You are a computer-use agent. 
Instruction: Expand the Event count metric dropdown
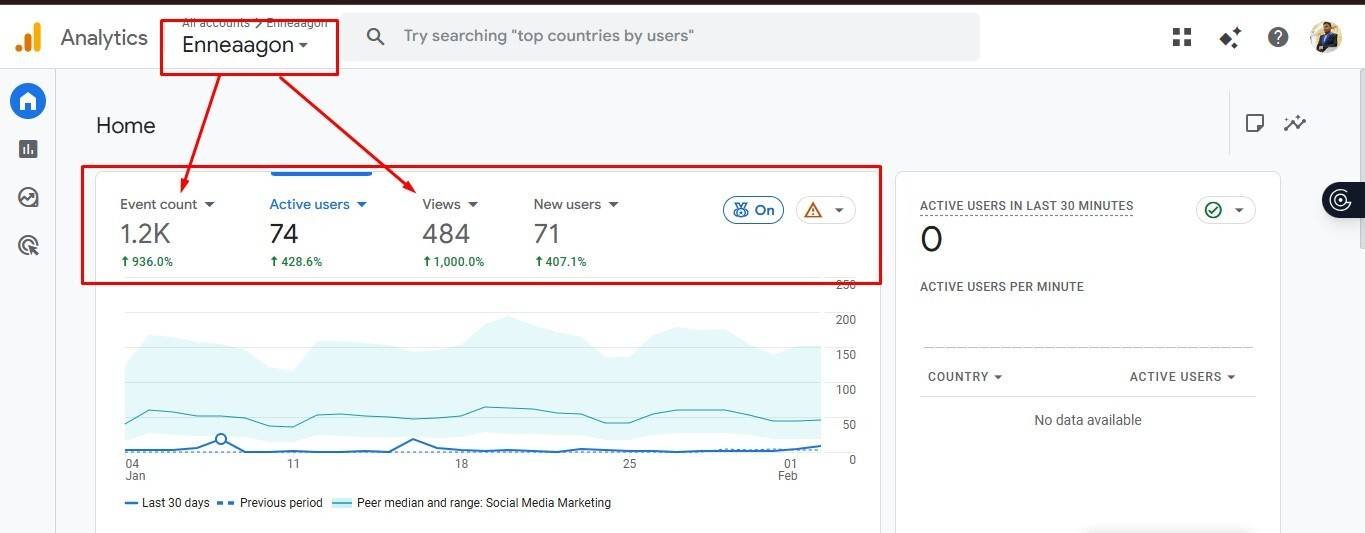pos(167,204)
